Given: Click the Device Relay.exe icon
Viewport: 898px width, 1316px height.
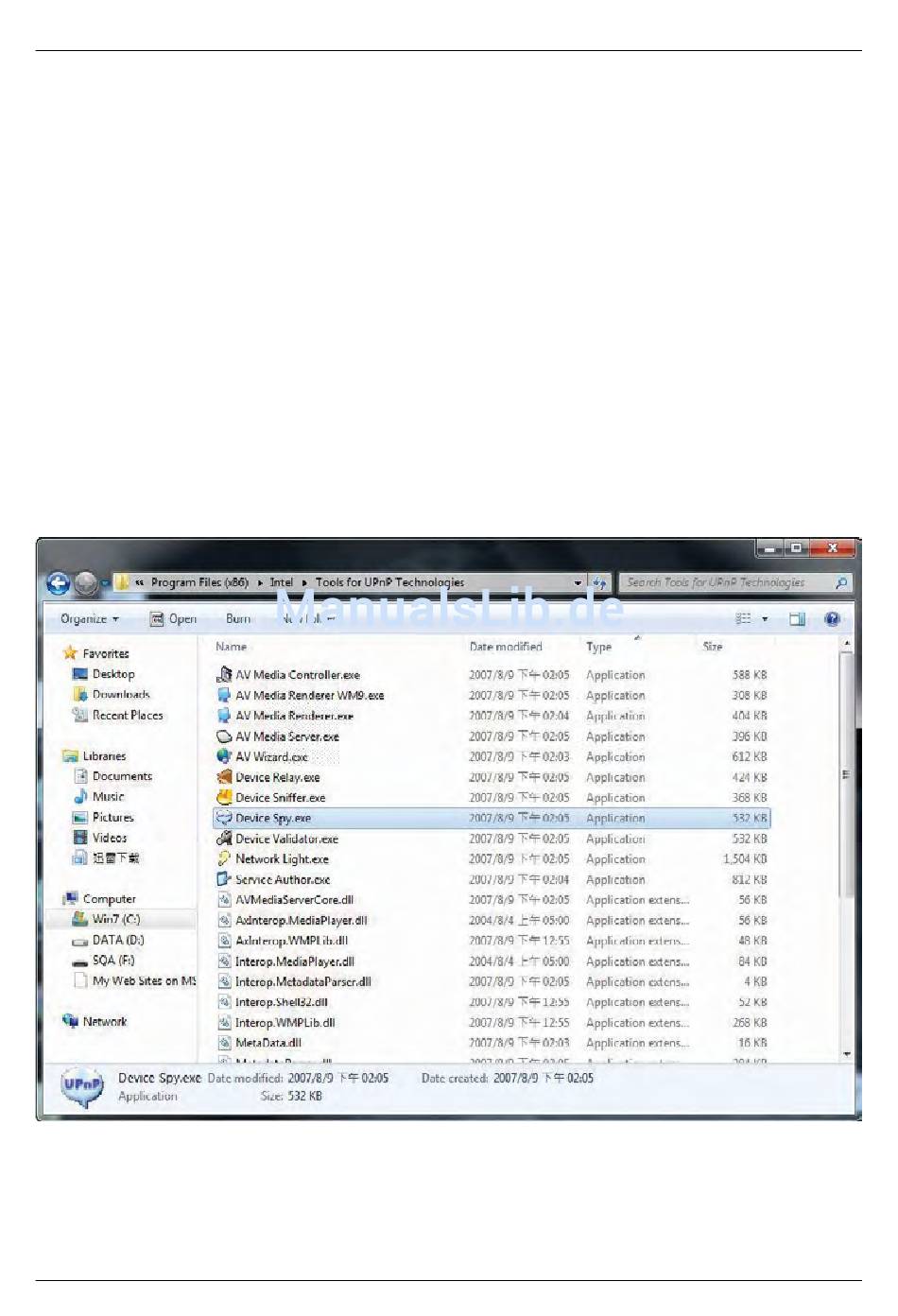Looking at the screenshot, I should (x=224, y=777).
